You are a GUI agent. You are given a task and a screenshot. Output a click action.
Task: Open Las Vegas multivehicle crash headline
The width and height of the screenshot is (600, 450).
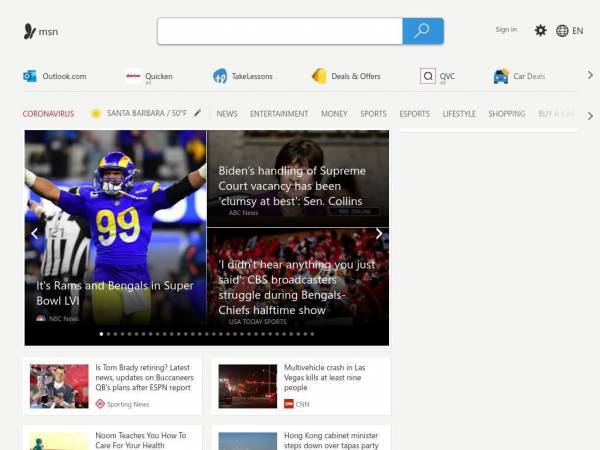click(324, 377)
